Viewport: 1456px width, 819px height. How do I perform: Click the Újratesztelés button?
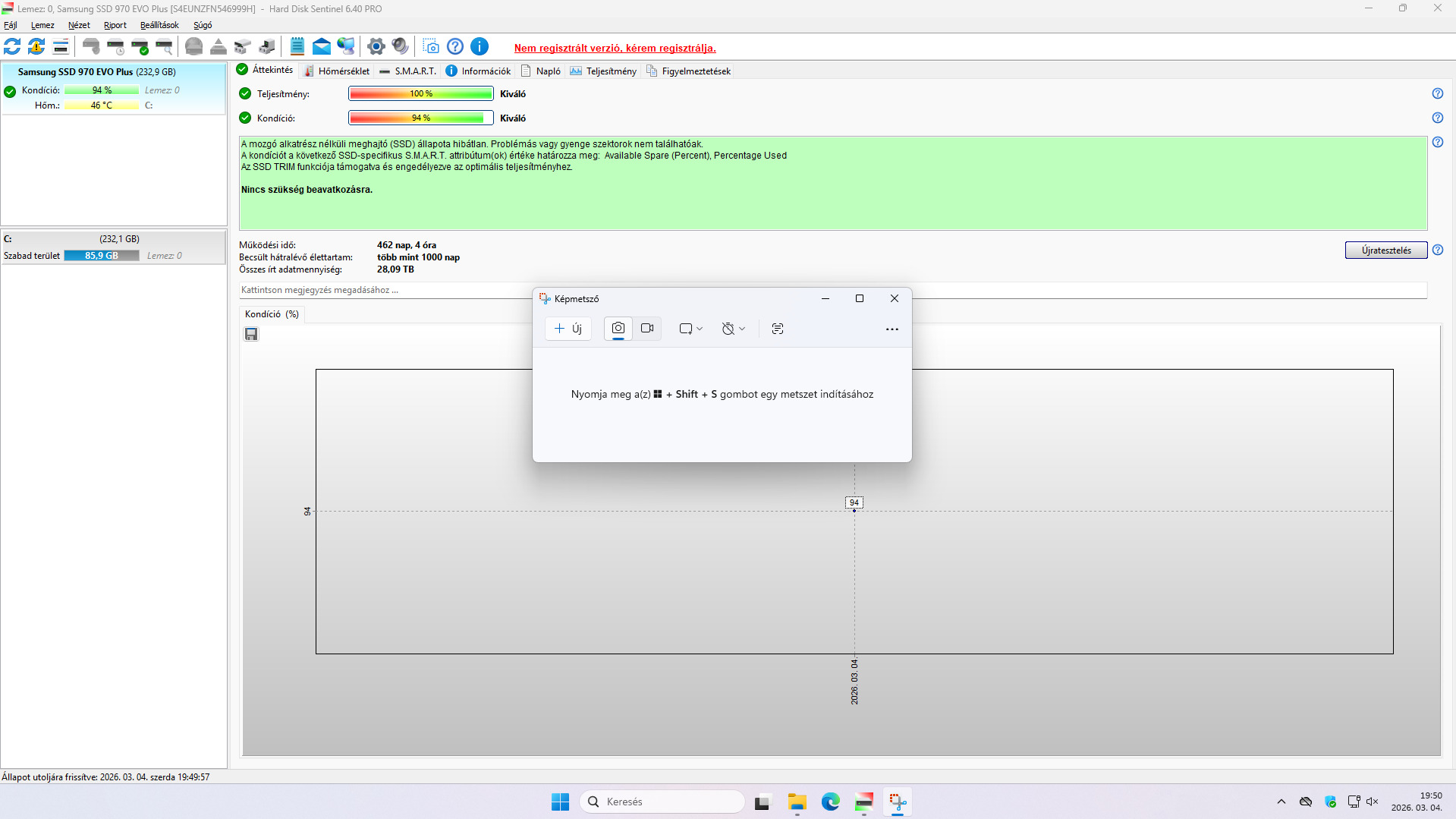pos(1386,250)
